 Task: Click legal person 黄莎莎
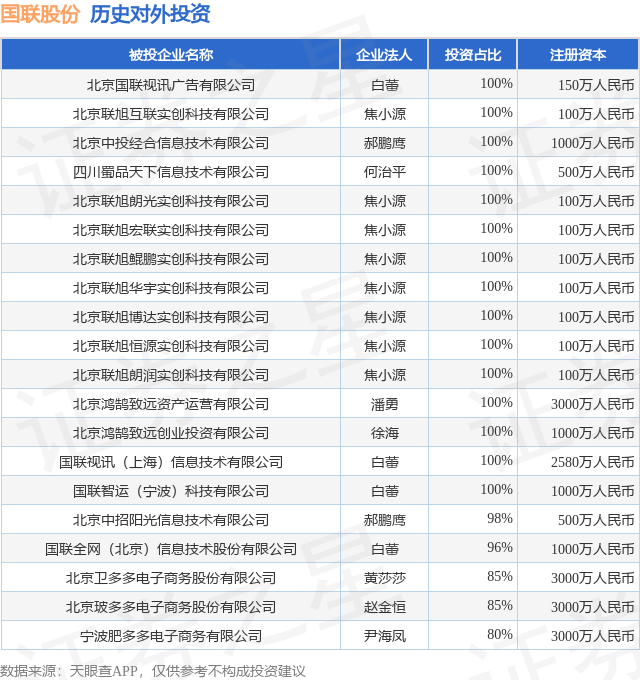(385, 578)
